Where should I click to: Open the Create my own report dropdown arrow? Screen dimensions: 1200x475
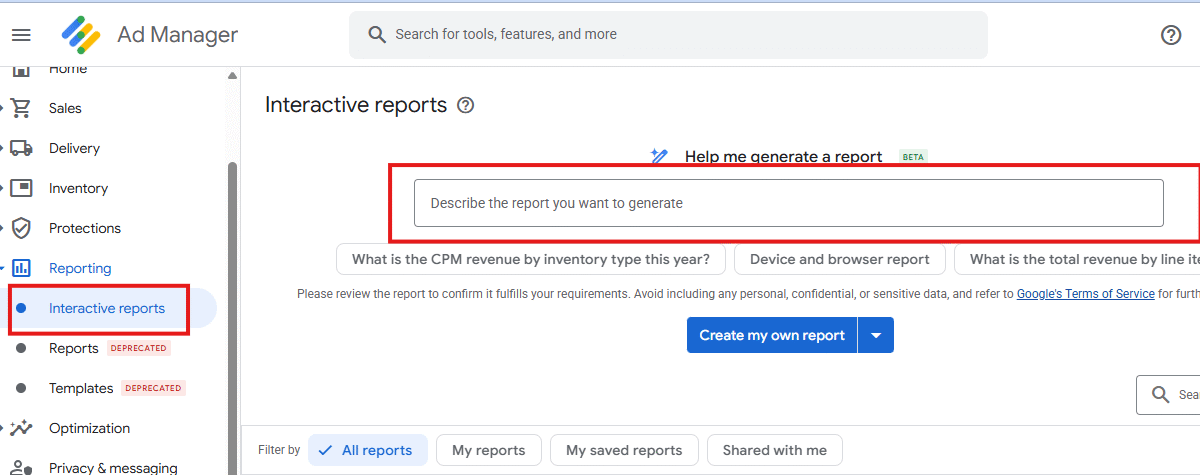pyautogui.click(x=876, y=335)
